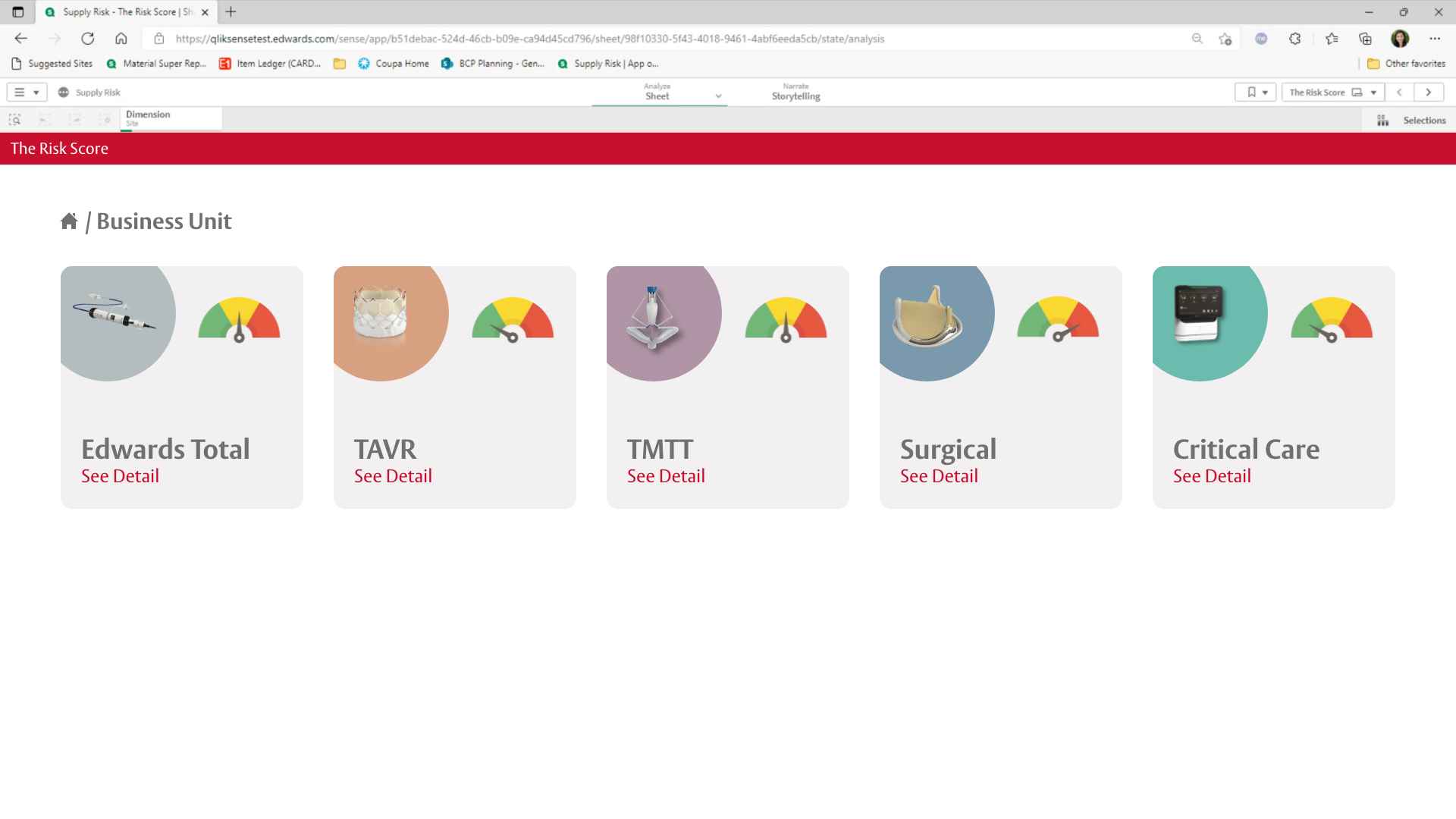This screenshot has width=1456, height=819.
Task: Open the unnamed bookmark folder
Action: 340,64
